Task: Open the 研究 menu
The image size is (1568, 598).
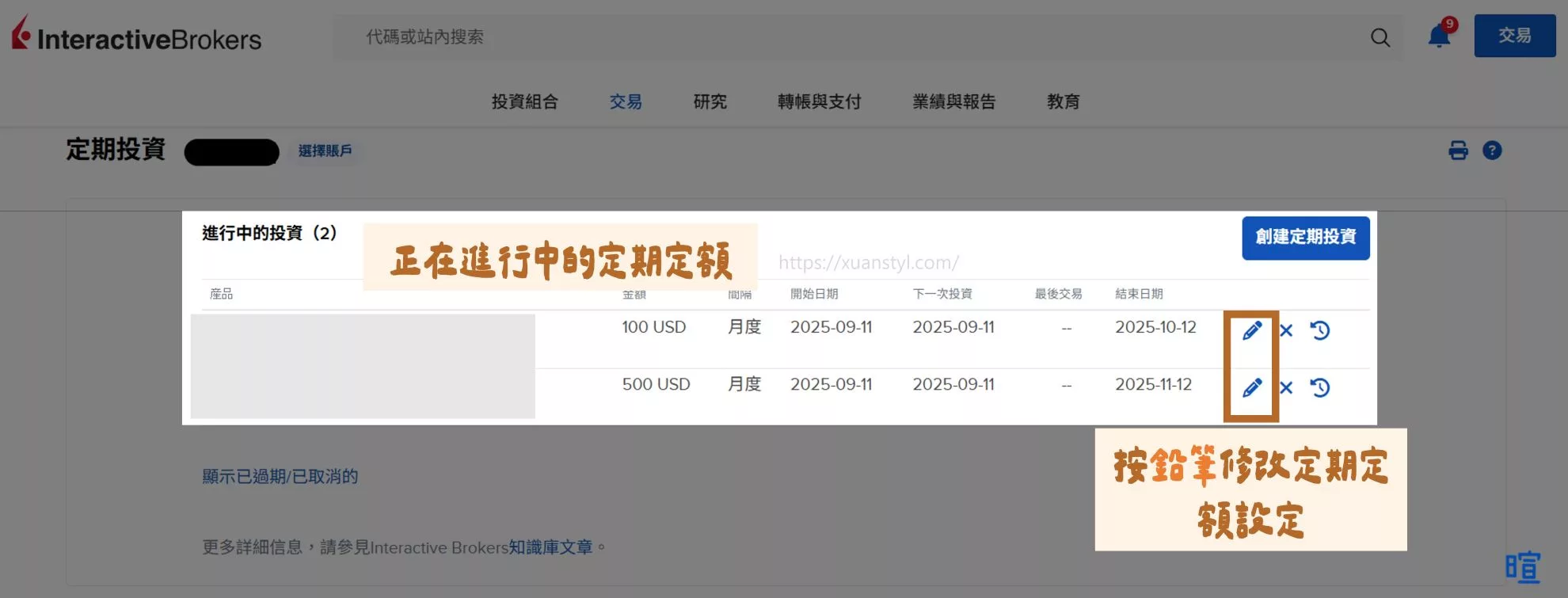Action: tap(710, 101)
